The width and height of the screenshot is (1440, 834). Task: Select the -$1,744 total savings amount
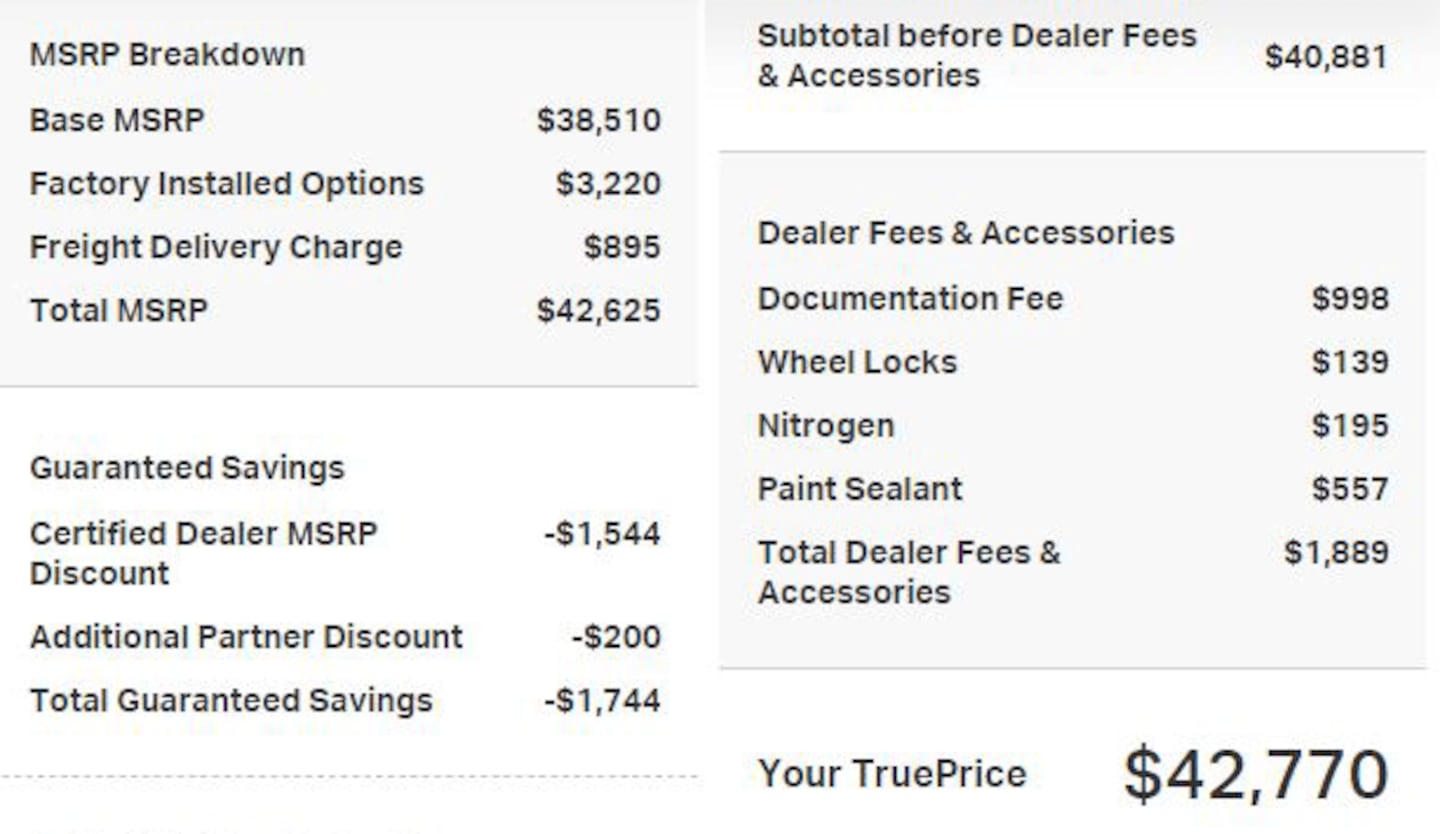602,700
